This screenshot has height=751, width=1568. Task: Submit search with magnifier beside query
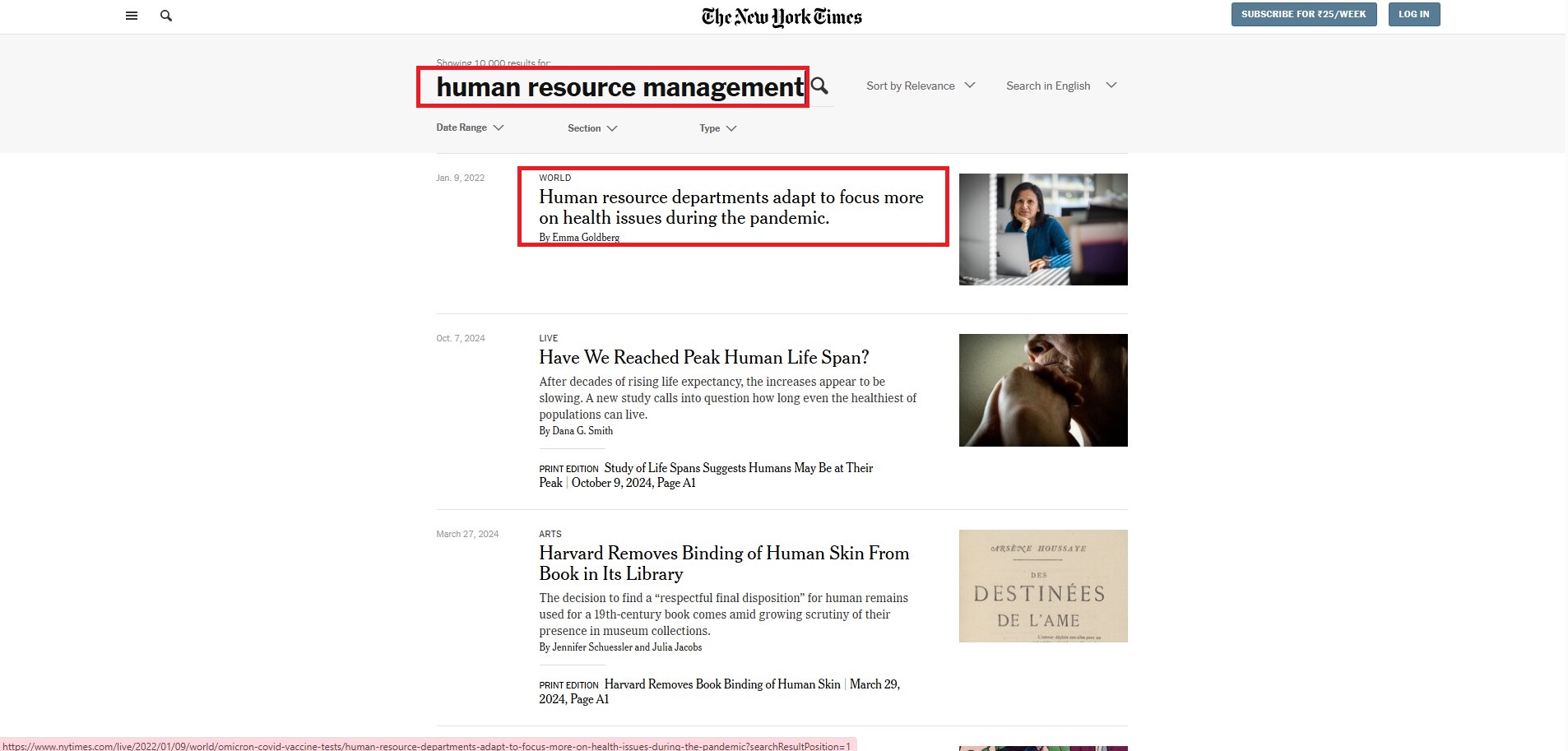point(819,86)
